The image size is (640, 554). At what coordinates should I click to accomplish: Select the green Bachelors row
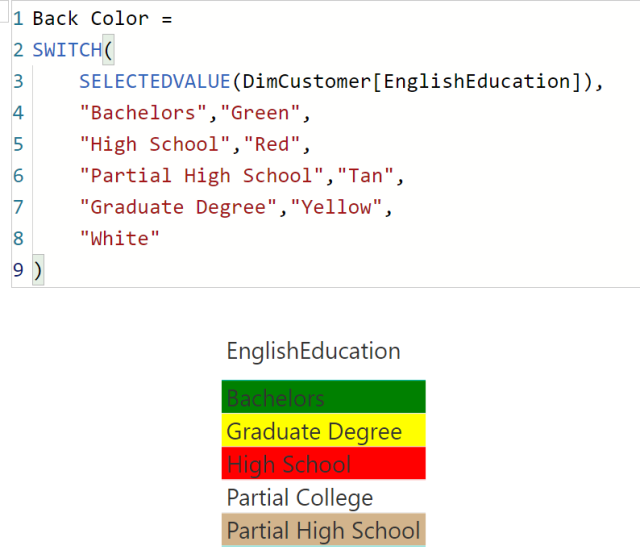323,397
